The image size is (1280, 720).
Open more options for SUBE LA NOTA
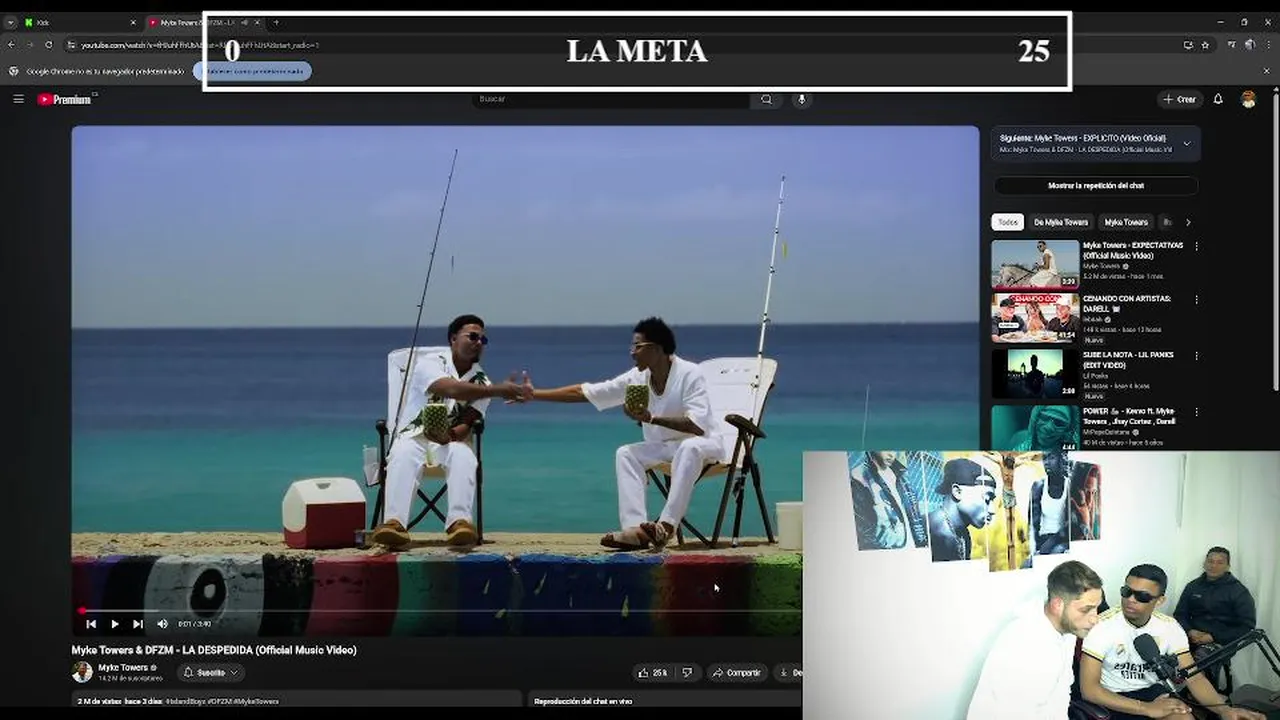pos(1196,355)
